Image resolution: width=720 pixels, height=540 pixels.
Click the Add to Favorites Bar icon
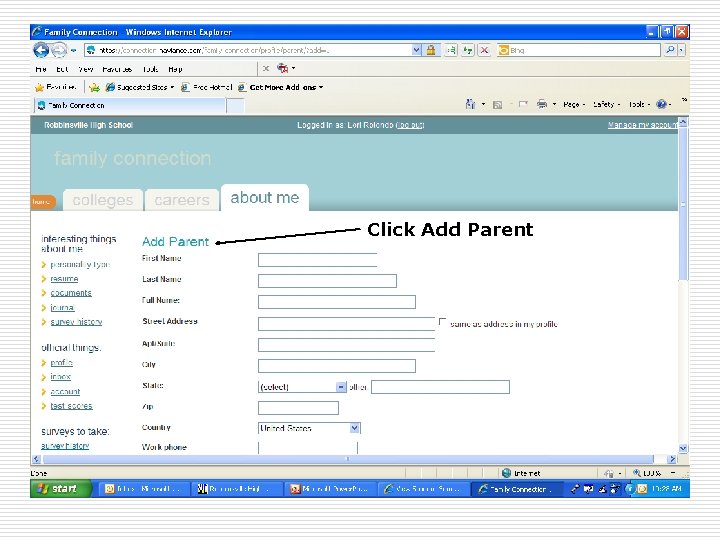tap(94, 87)
